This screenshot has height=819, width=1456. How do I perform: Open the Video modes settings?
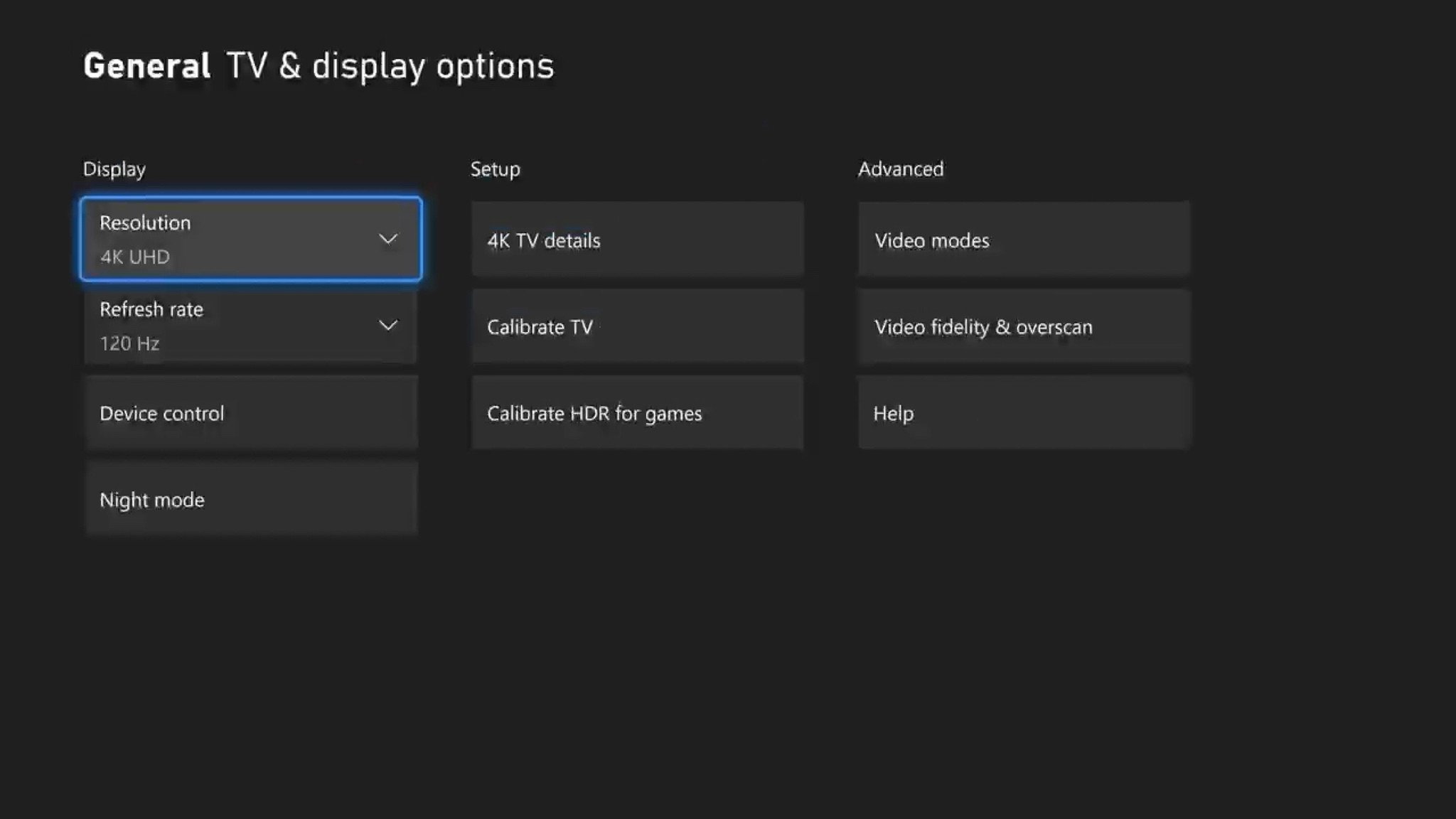coord(1024,240)
